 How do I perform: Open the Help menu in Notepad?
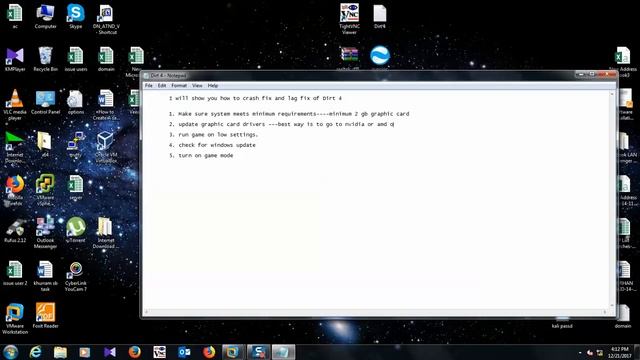pyautogui.click(x=213, y=86)
